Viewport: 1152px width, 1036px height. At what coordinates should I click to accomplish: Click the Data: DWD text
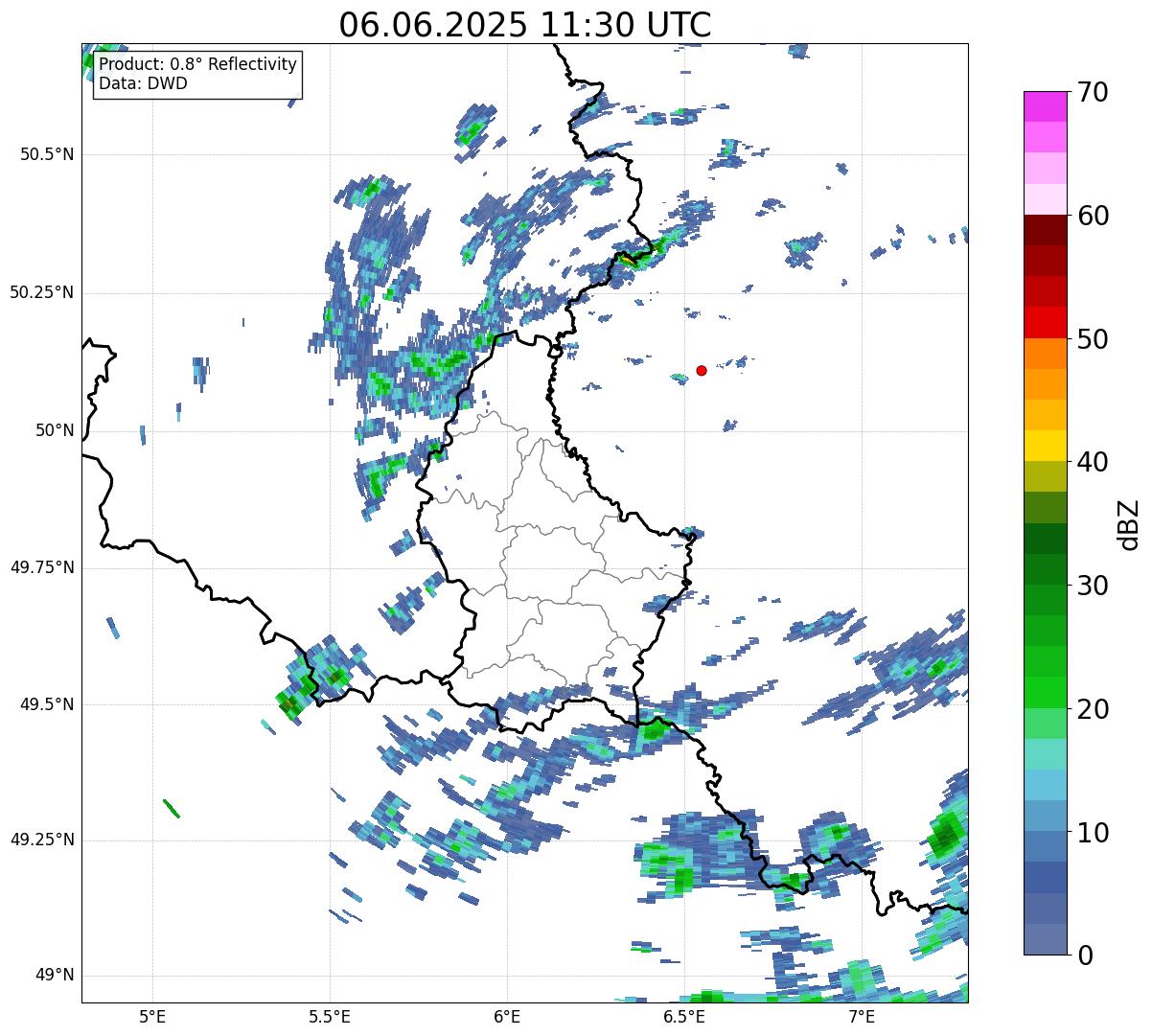pos(143,83)
